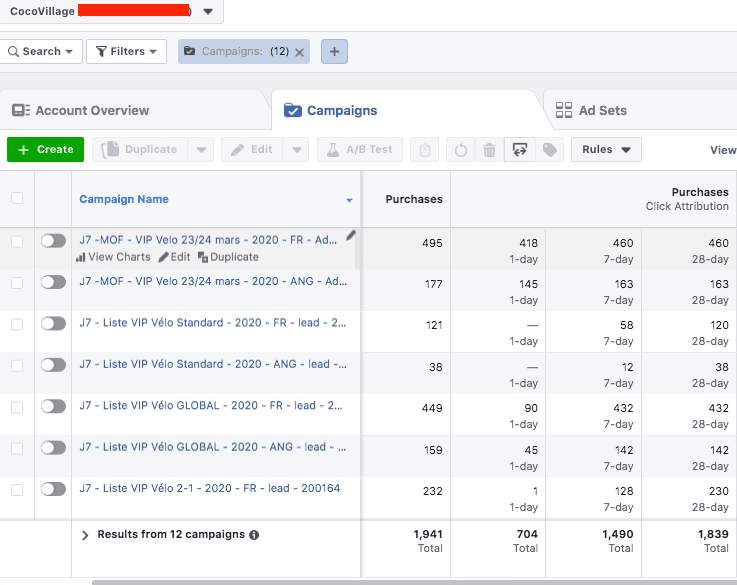This screenshot has width=737, height=585.
Task: Select checkbox for Vélo GLOBAL FR campaign
Action: click(x=16, y=407)
